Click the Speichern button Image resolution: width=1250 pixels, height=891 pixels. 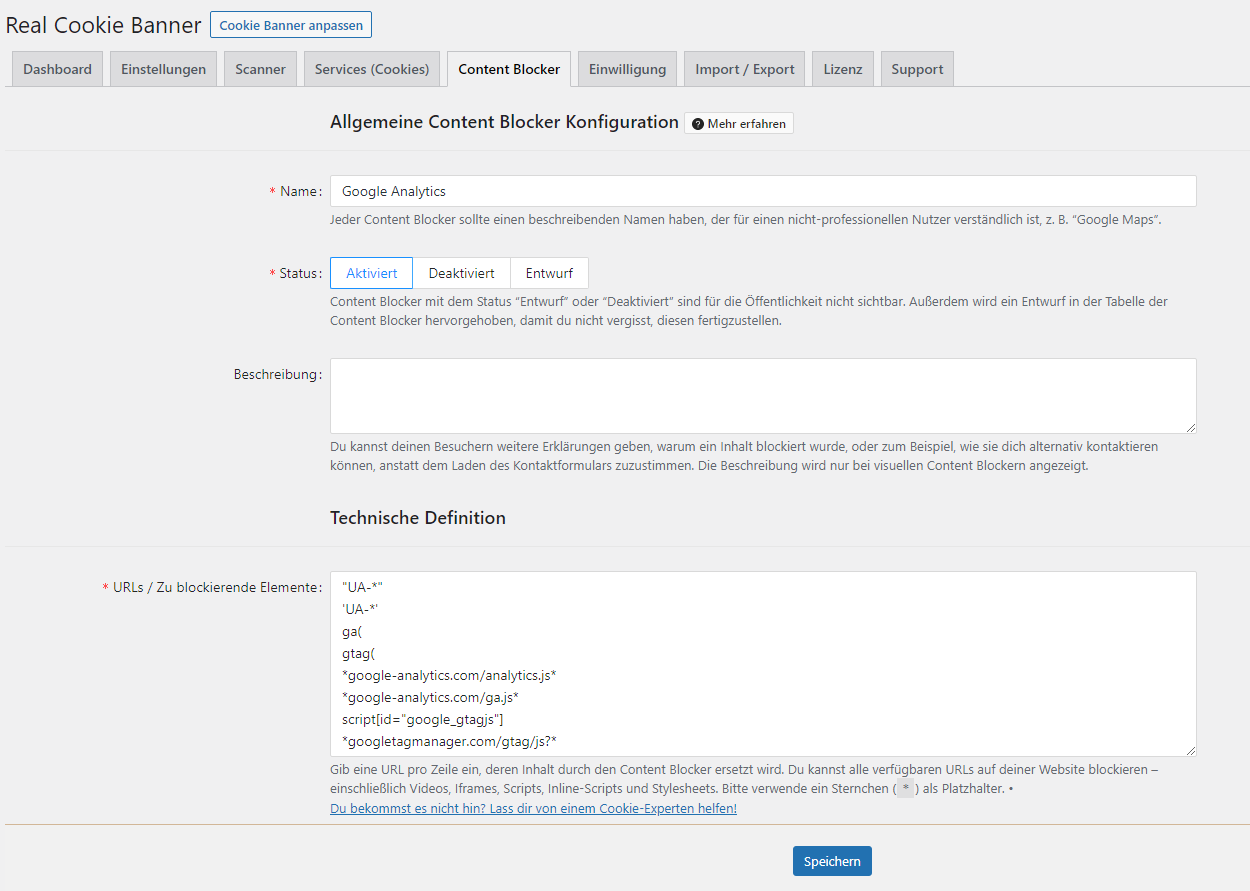click(x=832, y=861)
